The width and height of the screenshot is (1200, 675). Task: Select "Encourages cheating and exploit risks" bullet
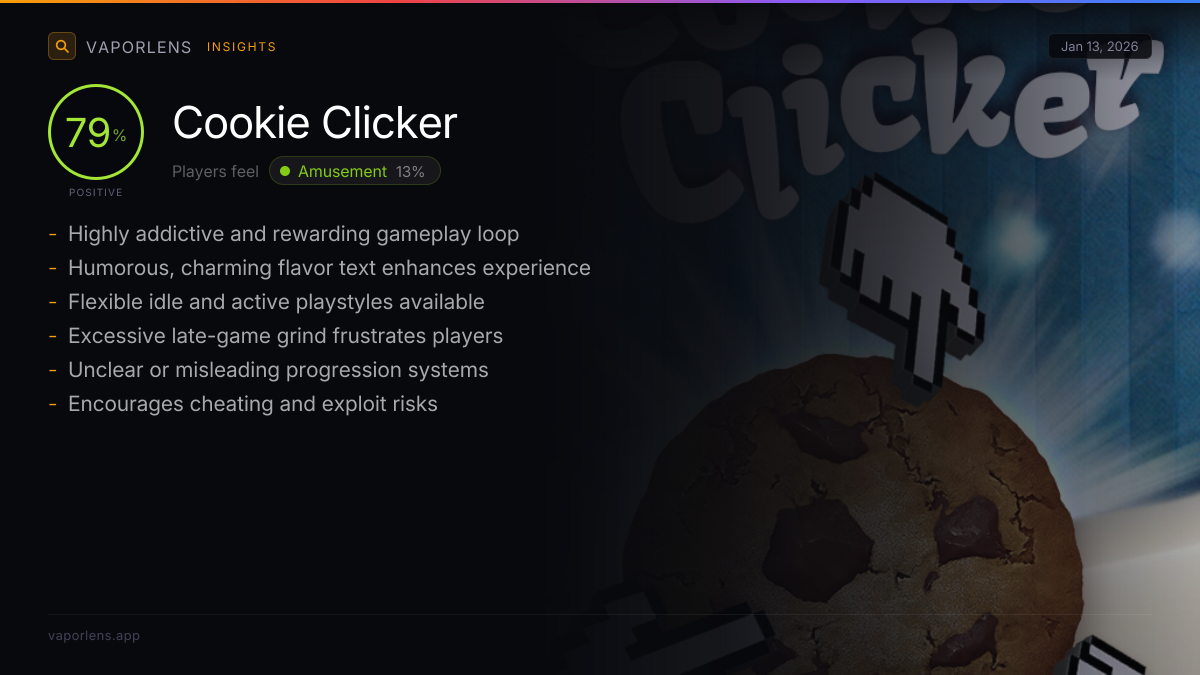[x=253, y=404]
